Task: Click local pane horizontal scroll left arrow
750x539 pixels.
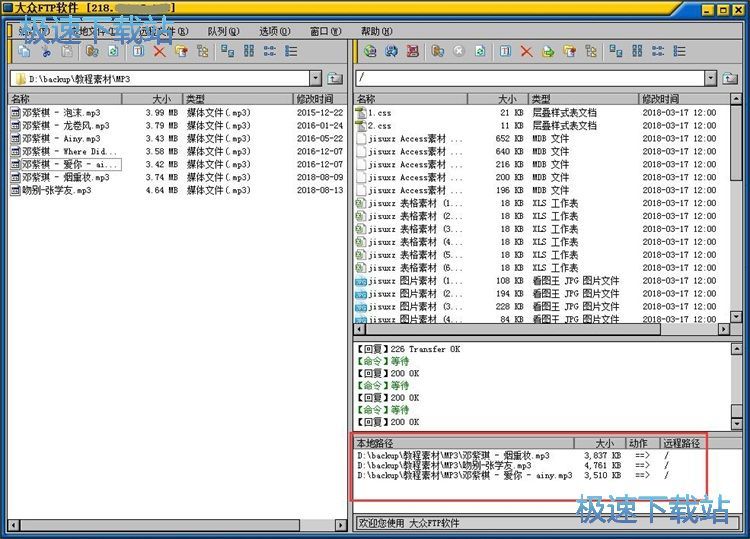Action: point(14,525)
